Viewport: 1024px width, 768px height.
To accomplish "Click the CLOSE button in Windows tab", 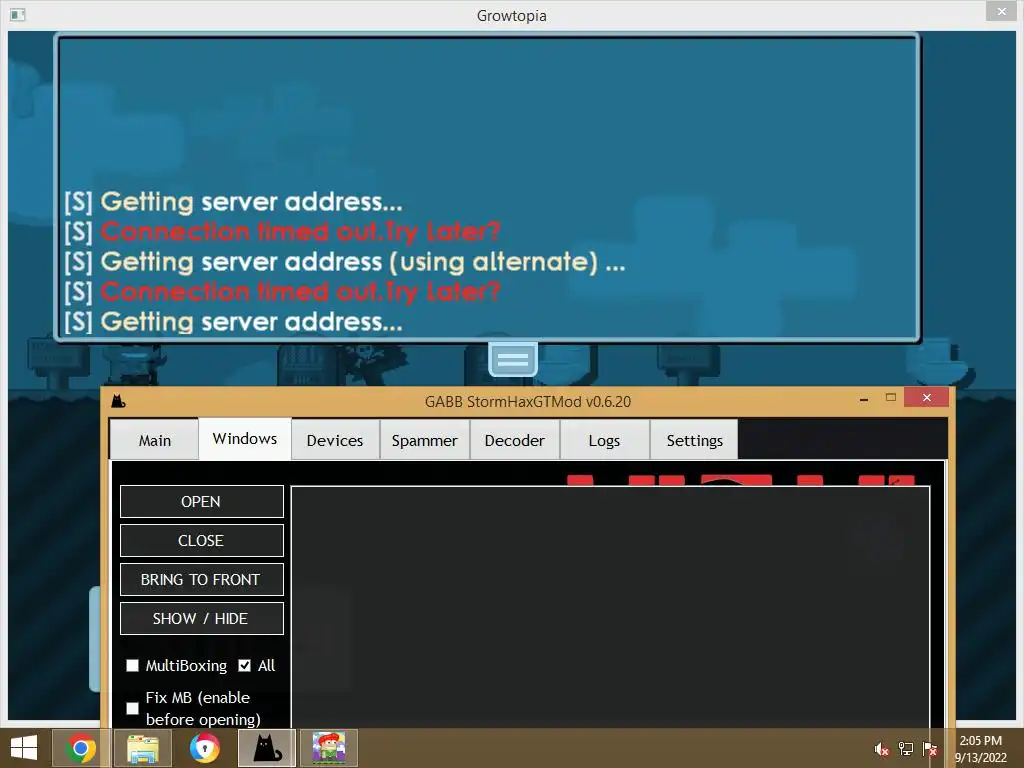I will point(201,541).
